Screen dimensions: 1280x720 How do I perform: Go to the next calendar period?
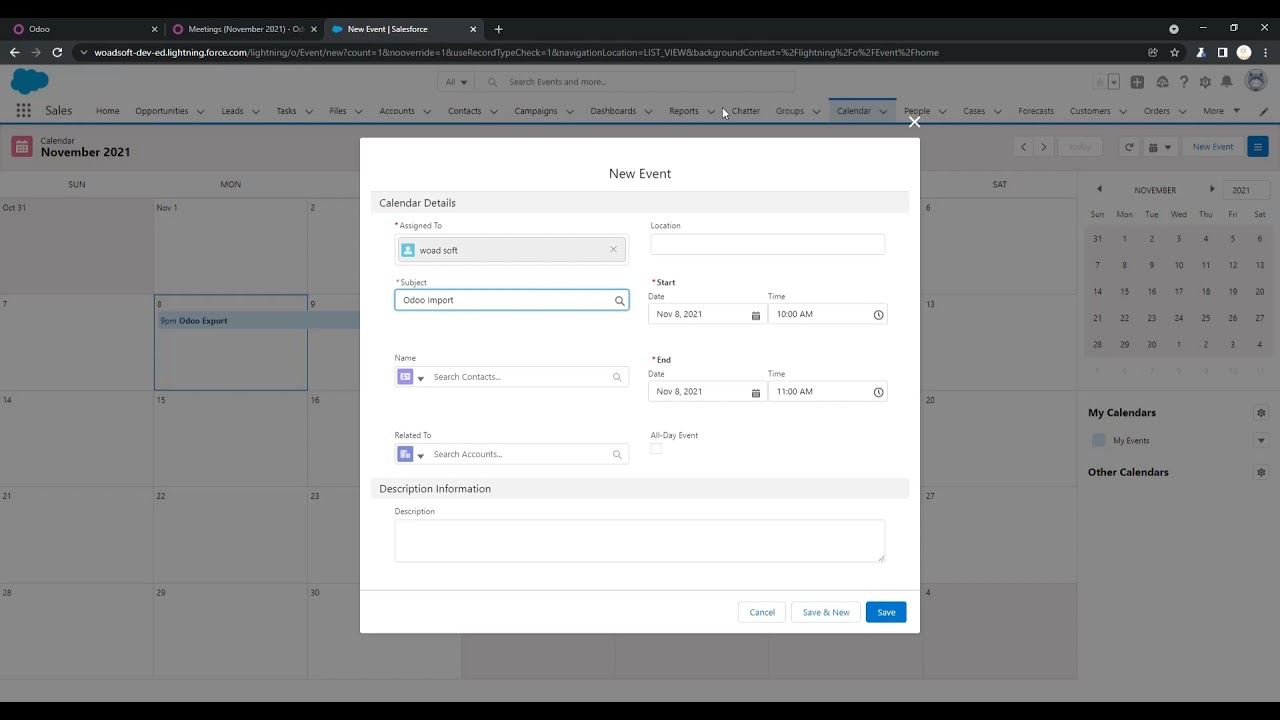(1044, 147)
